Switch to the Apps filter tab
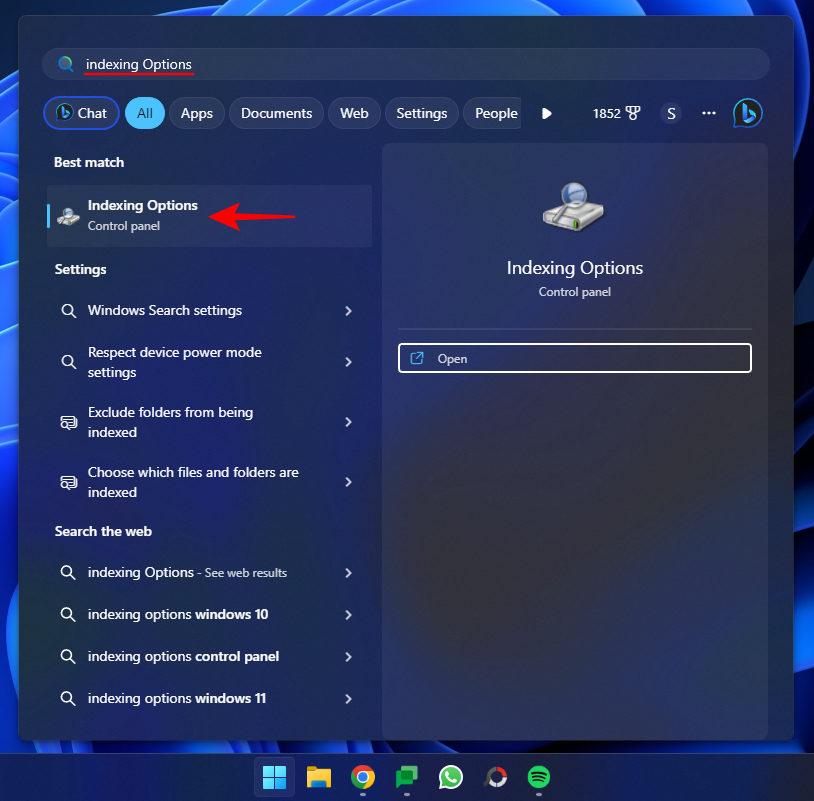The image size is (814, 801). [x=196, y=113]
